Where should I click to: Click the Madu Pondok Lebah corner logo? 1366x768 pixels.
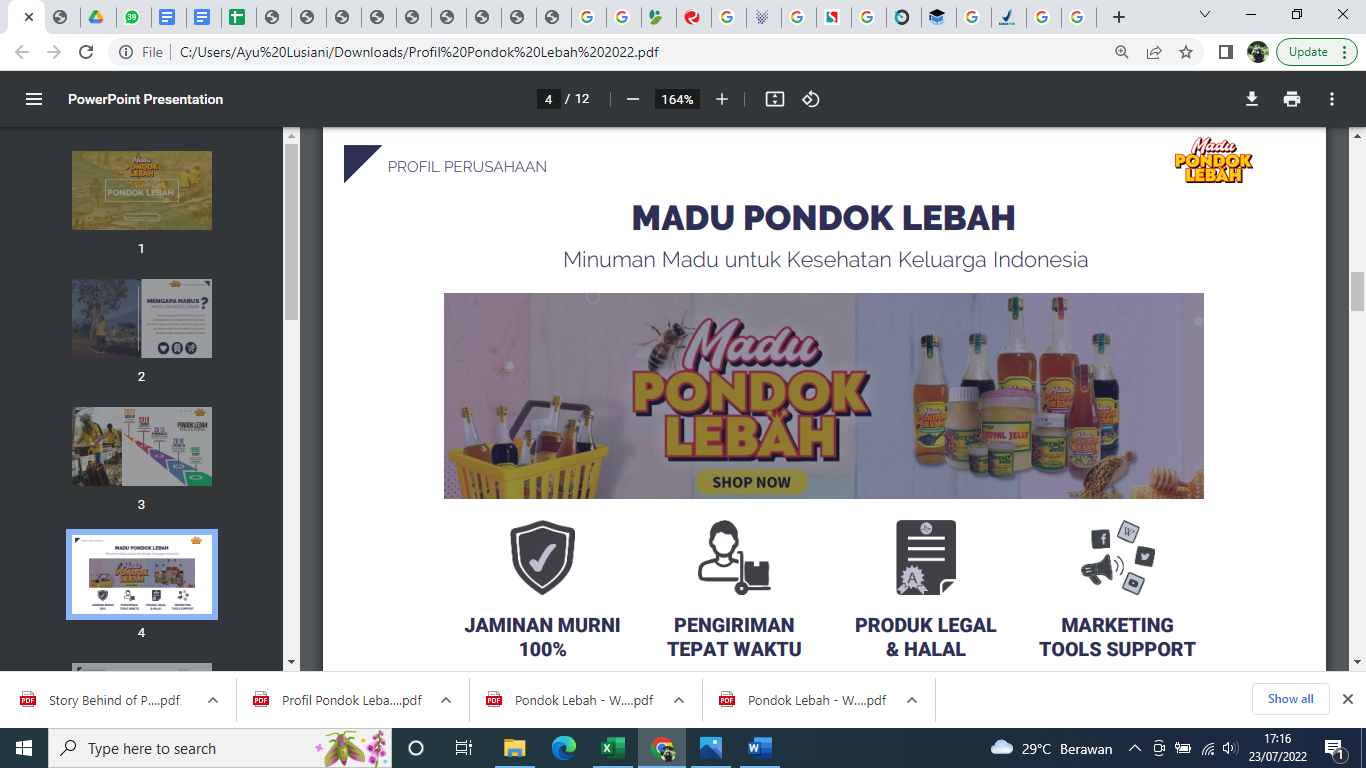1214,160
